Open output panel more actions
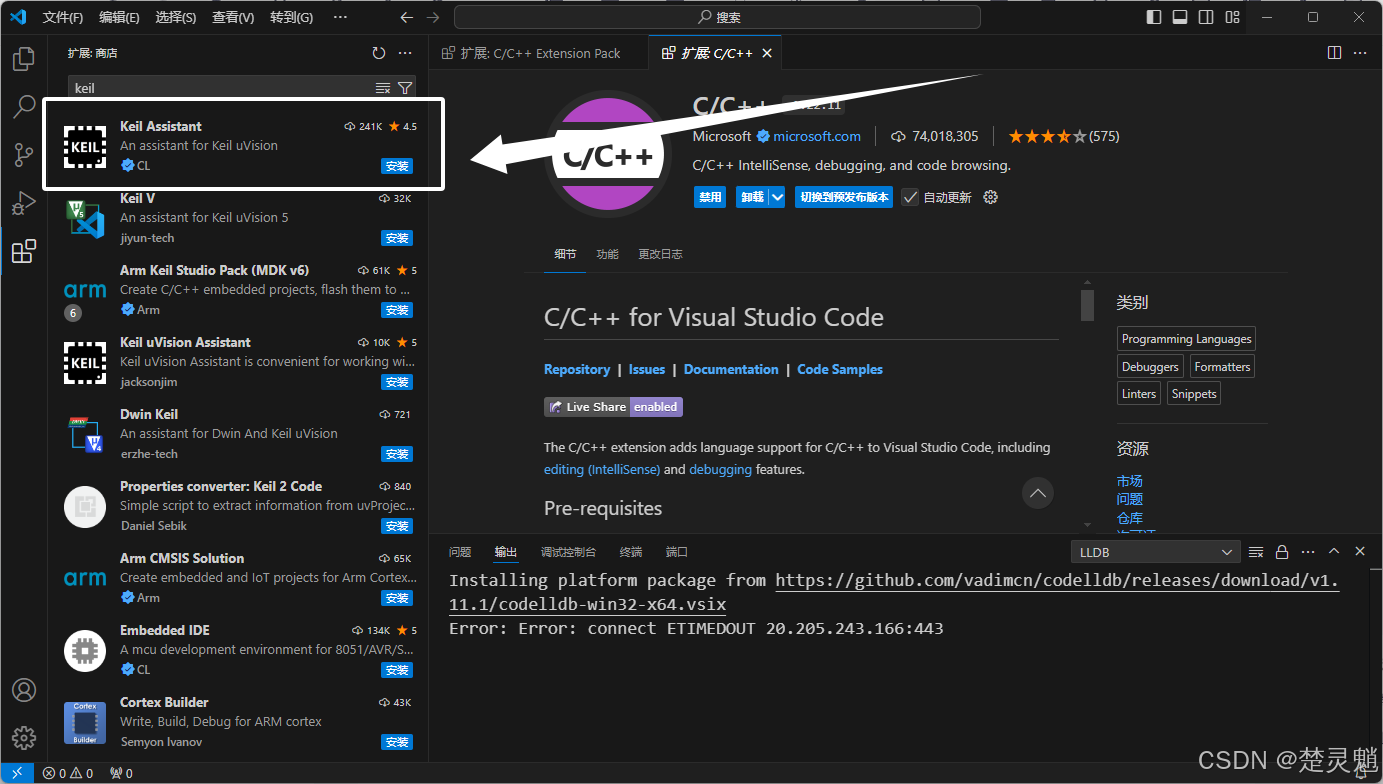Image resolution: width=1383 pixels, height=784 pixels. point(1308,551)
